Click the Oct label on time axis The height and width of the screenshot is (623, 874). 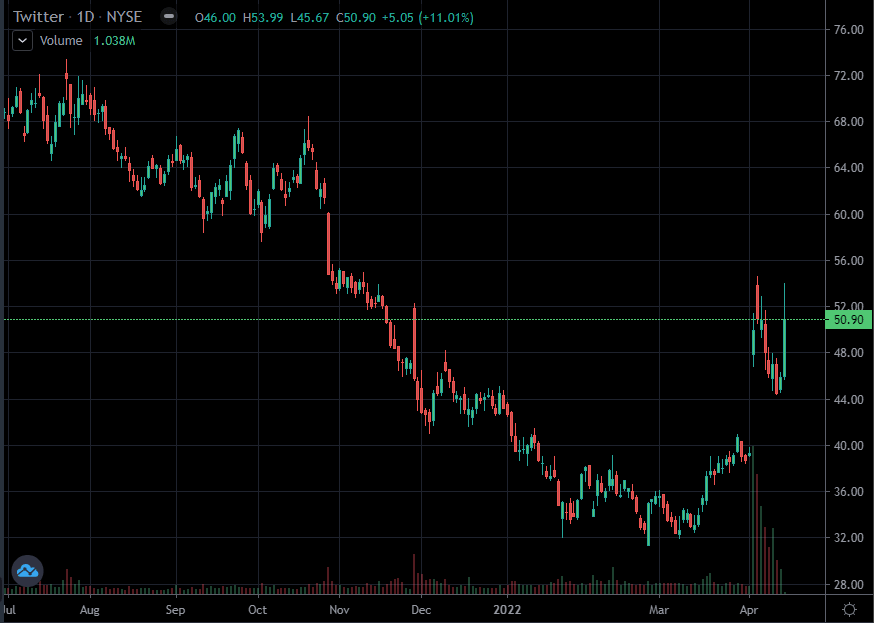tap(258, 610)
